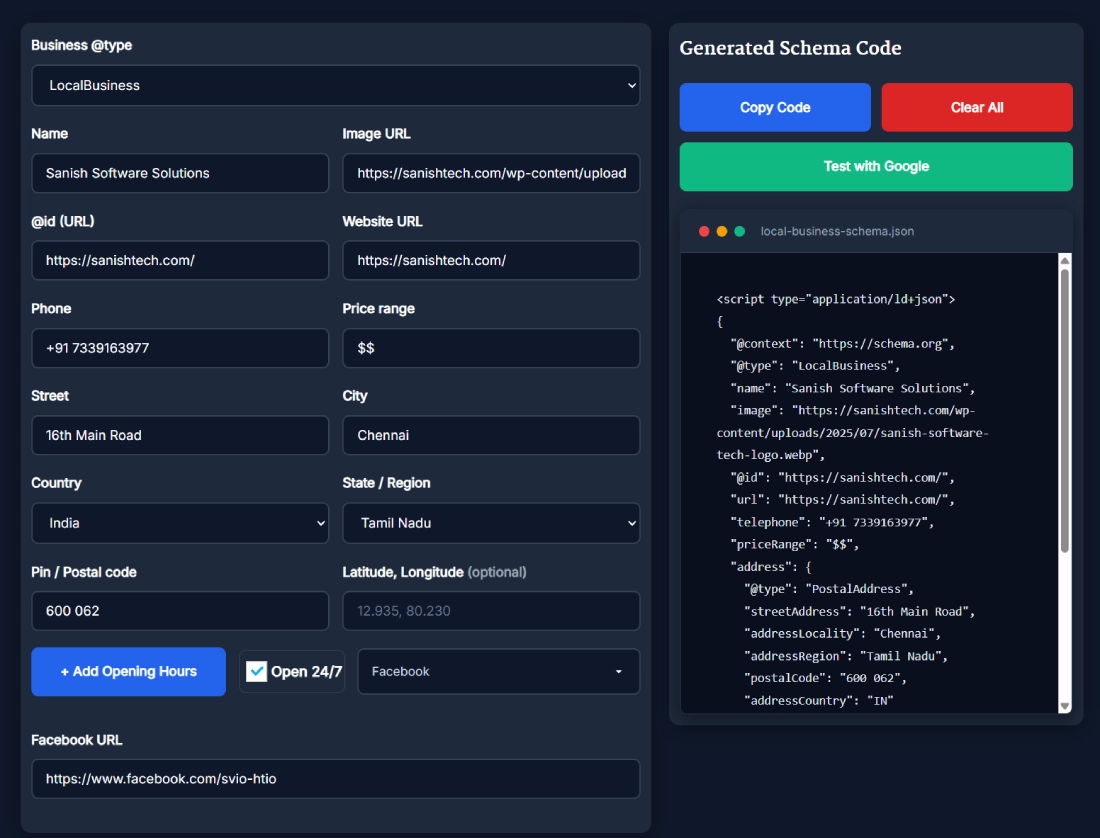Click the City field containing Chennai
The image size is (1100, 838).
(x=491, y=435)
